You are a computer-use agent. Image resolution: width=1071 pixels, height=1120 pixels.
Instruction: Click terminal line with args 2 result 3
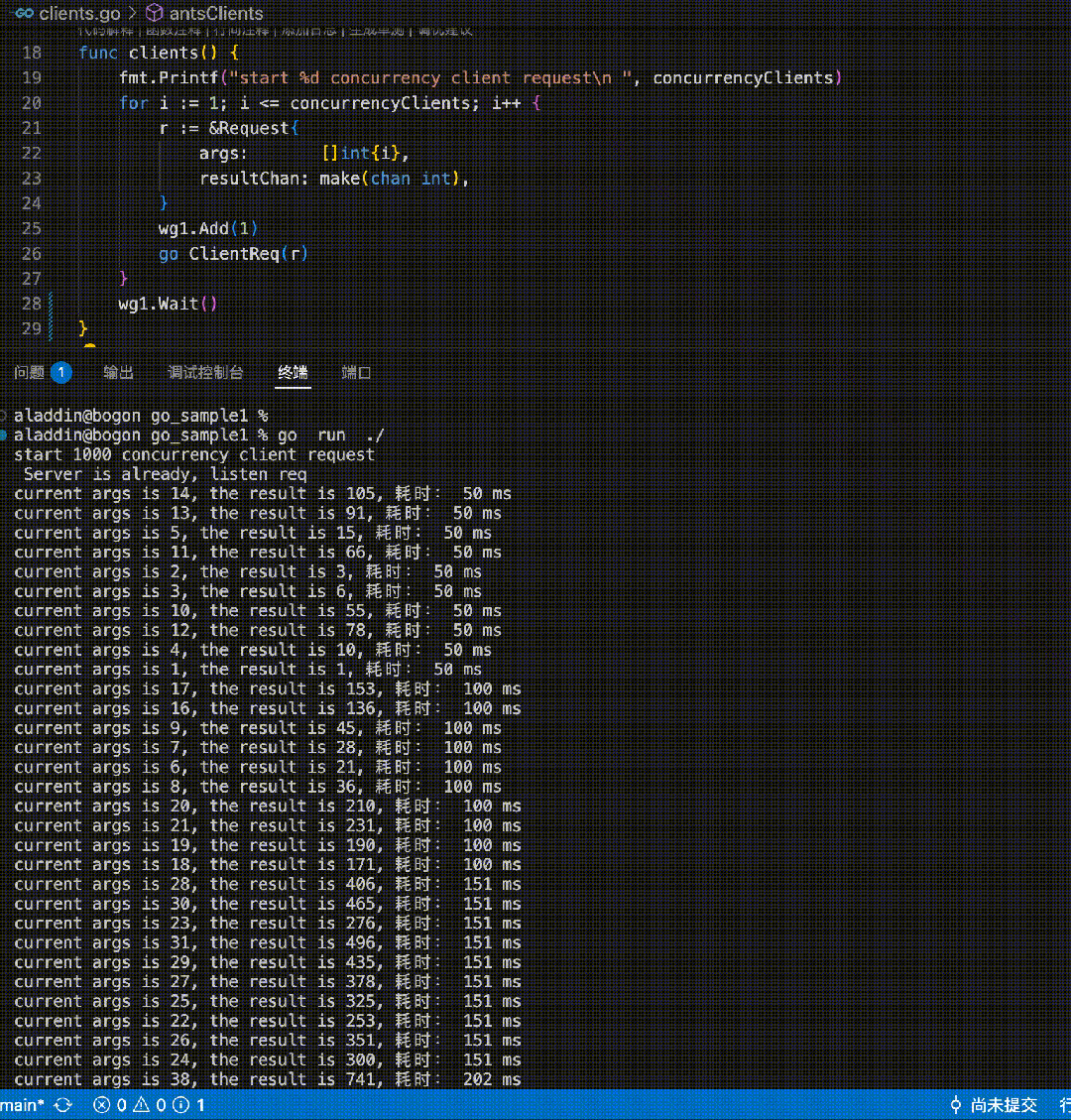click(248, 572)
